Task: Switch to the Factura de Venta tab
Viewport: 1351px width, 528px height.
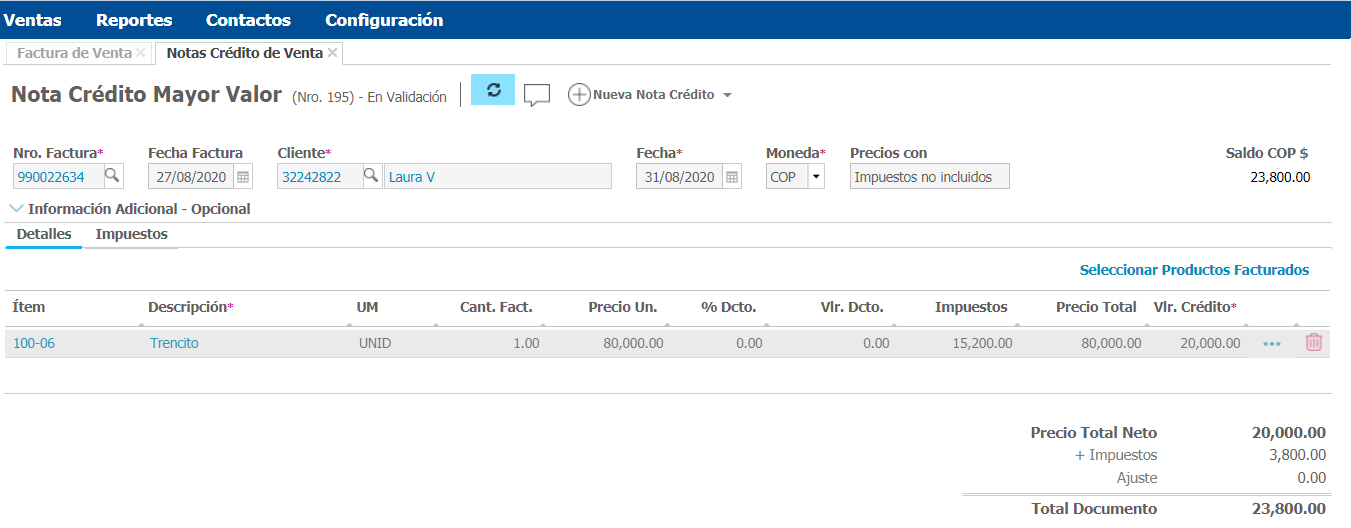Action: coord(74,52)
